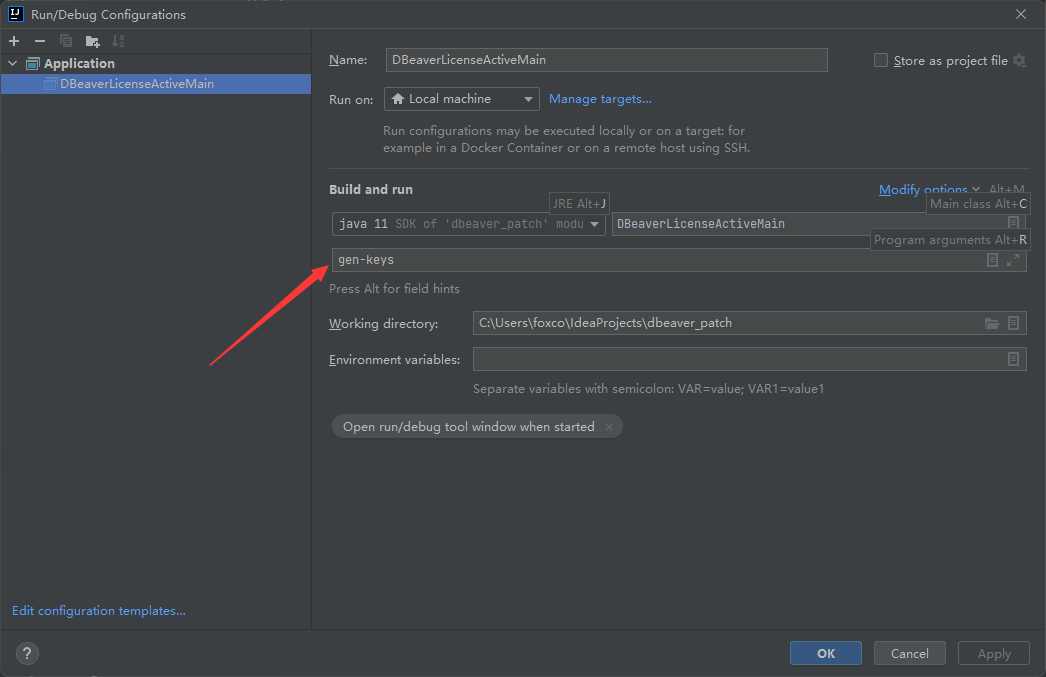
Task: Collapse the Application tree node
Action: click(13, 63)
